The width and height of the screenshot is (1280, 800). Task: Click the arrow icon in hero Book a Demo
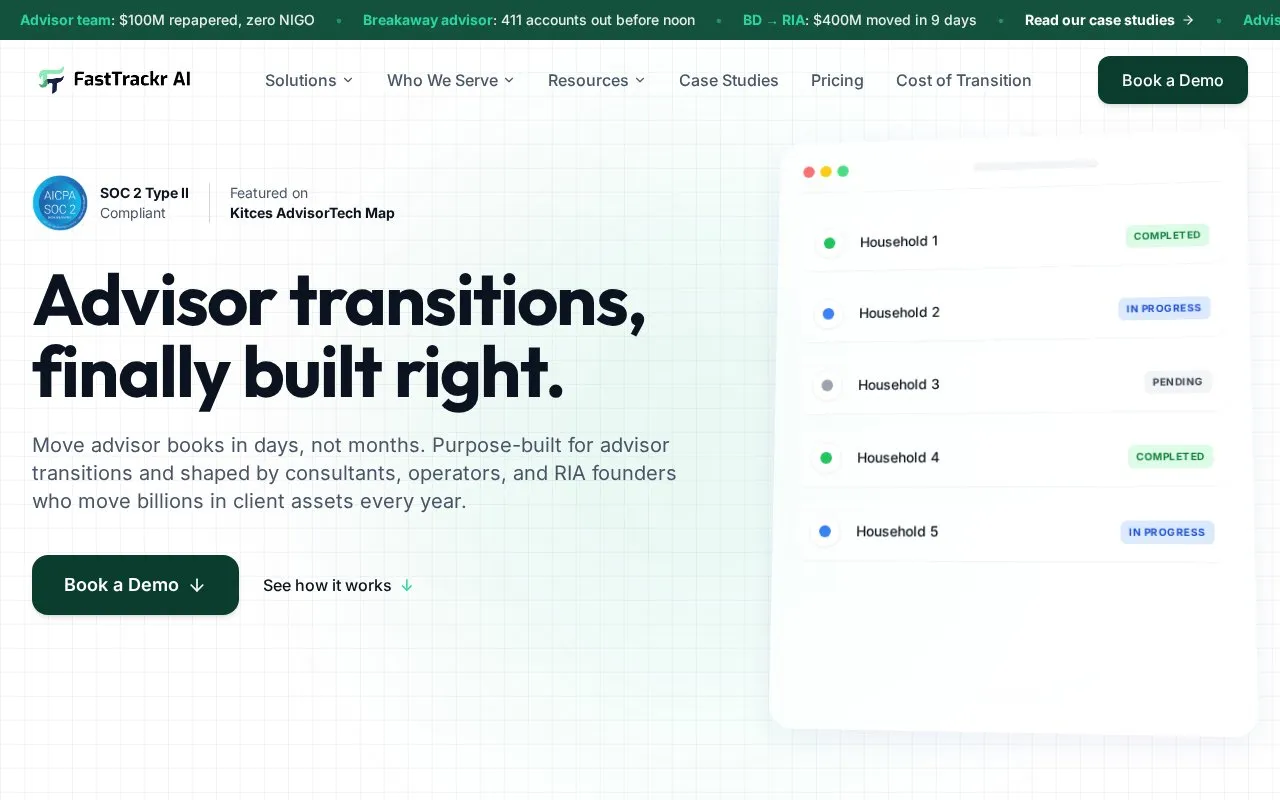click(197, 585)
